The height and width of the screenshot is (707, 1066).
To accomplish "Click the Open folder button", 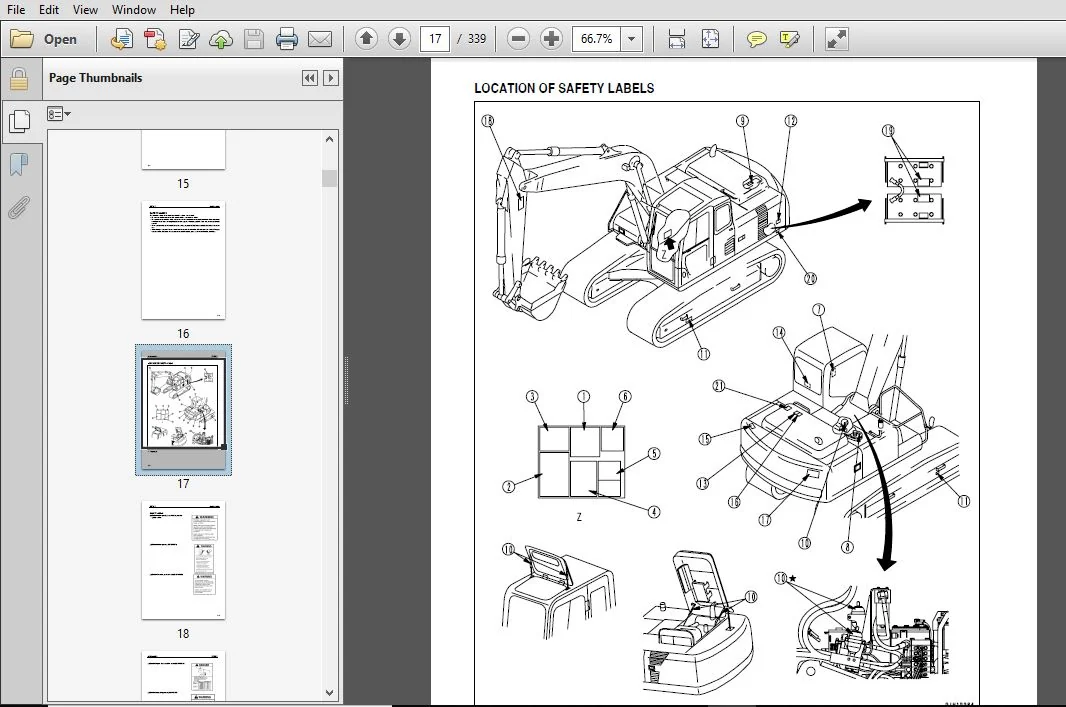I will pos(44,39).
